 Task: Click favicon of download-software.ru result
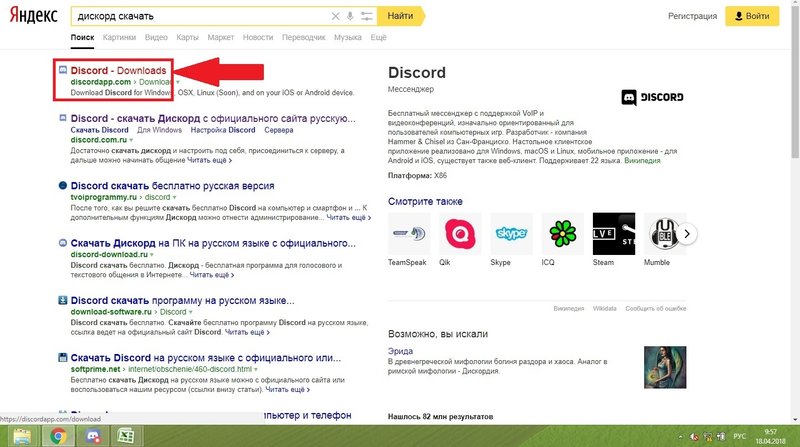tap(63, 300)
